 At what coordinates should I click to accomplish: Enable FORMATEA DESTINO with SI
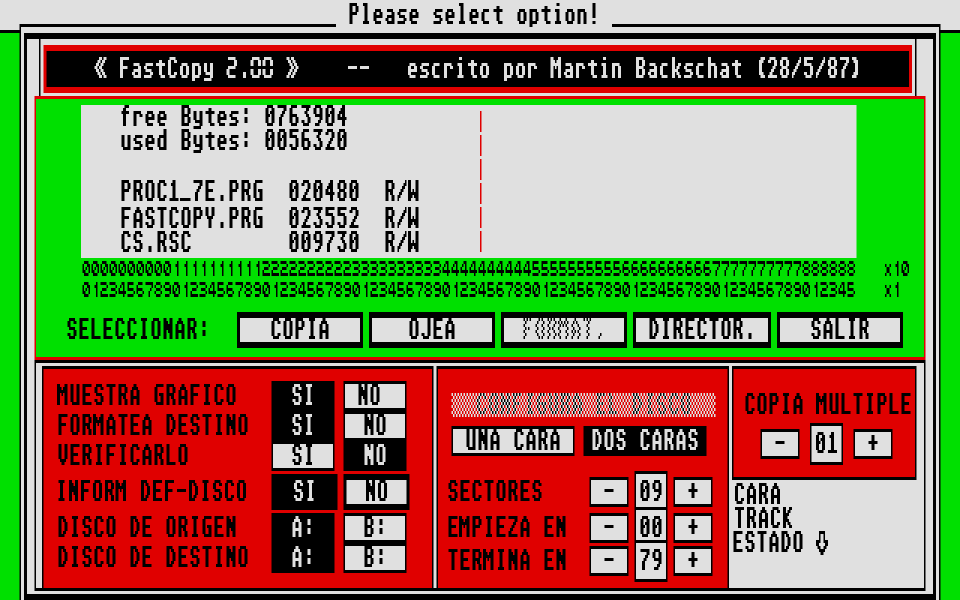click(303, 426)
